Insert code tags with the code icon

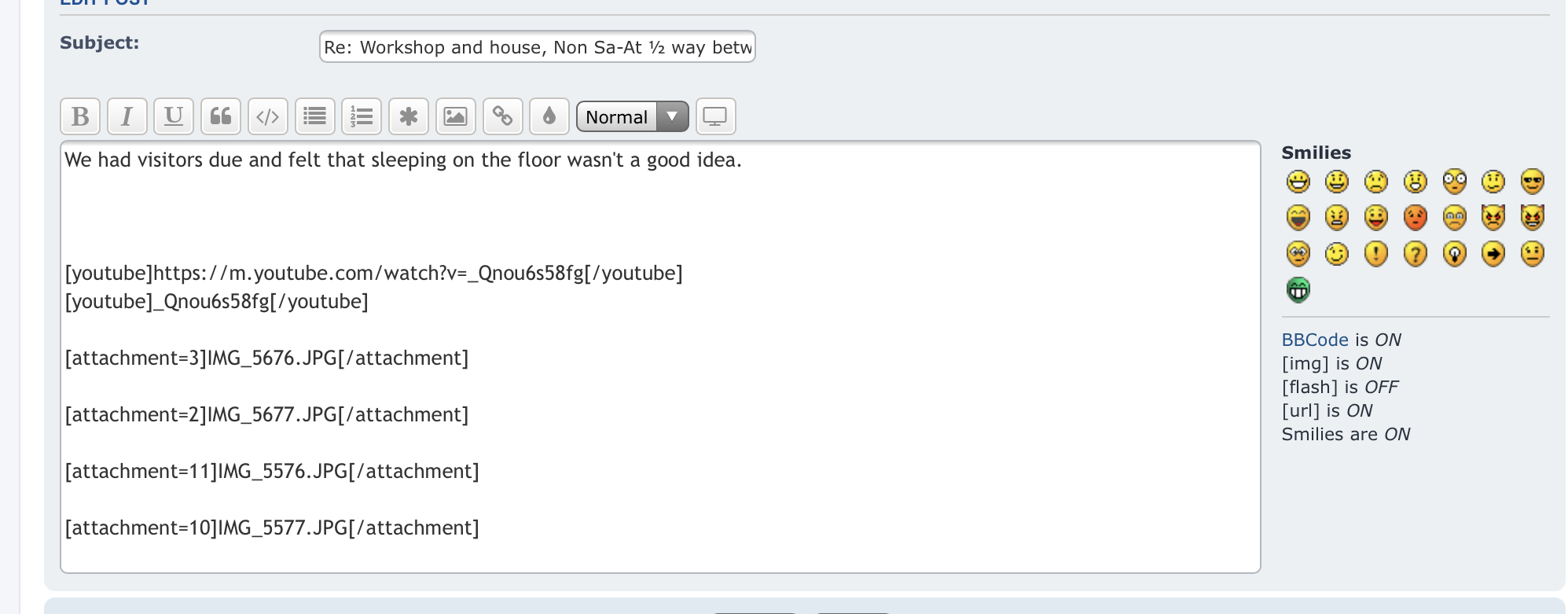click(x=267, y=117)
